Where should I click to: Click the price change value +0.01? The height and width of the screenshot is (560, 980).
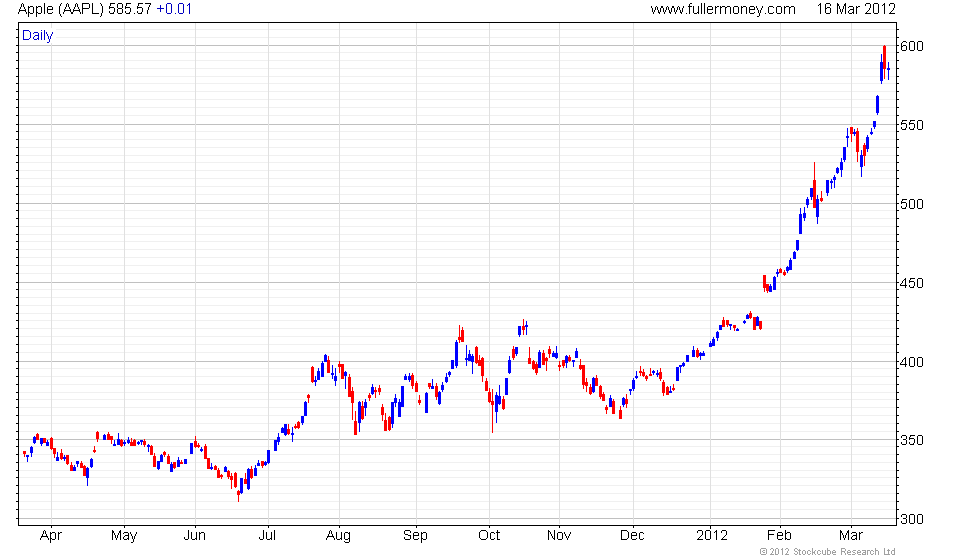pyautogui.click(x=174, y=9)
